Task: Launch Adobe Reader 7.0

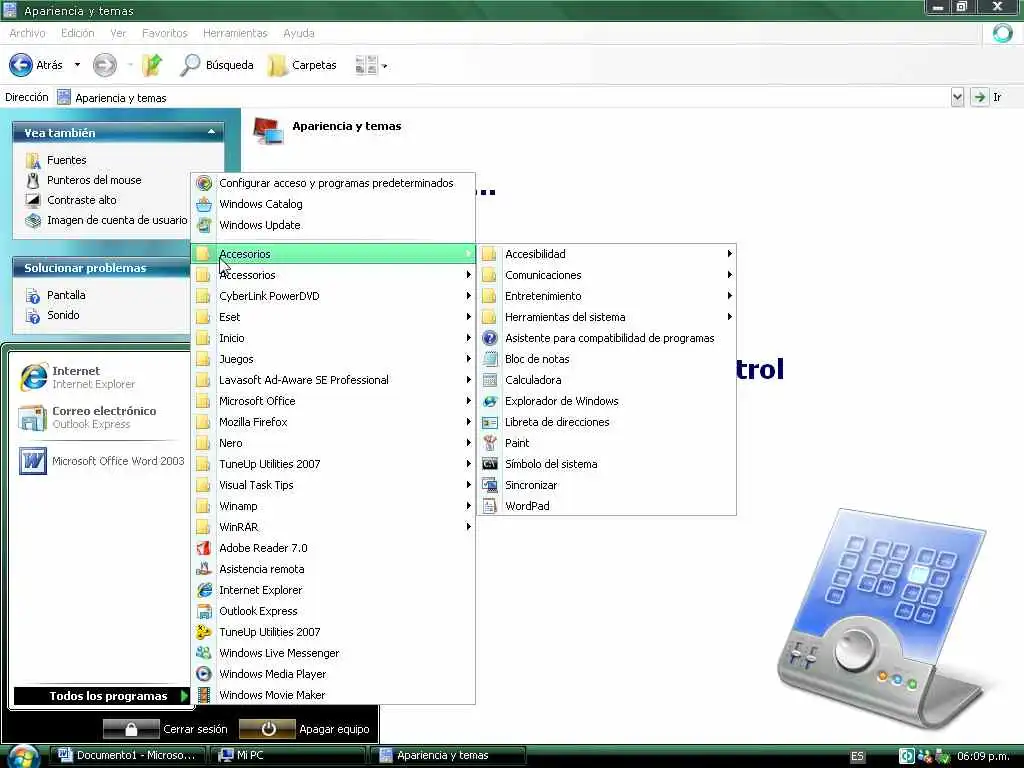Action: tap(333, 548)
